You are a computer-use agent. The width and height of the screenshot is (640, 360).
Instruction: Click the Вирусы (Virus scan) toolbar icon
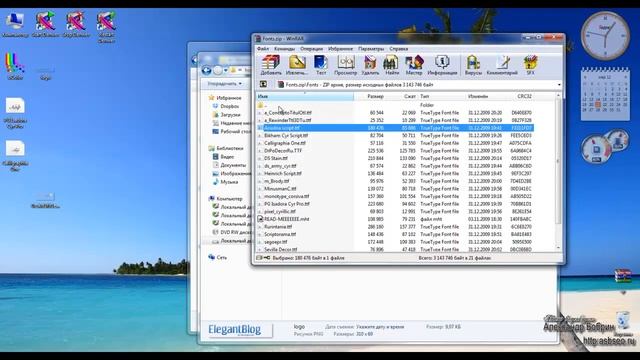[473, 65]
